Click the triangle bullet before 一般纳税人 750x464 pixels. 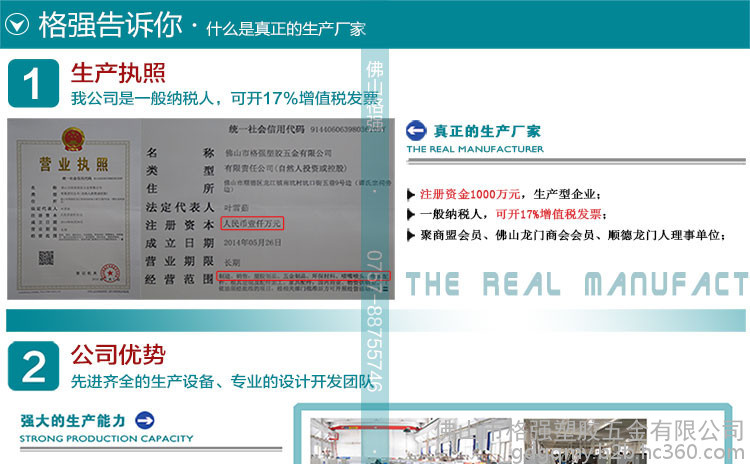click(411, 215)
